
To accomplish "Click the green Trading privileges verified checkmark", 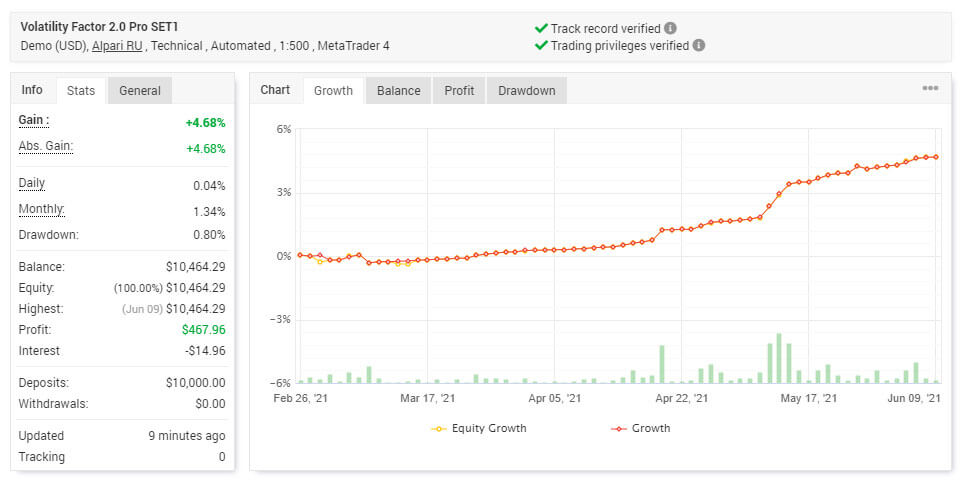I will (x=541, y=45).
